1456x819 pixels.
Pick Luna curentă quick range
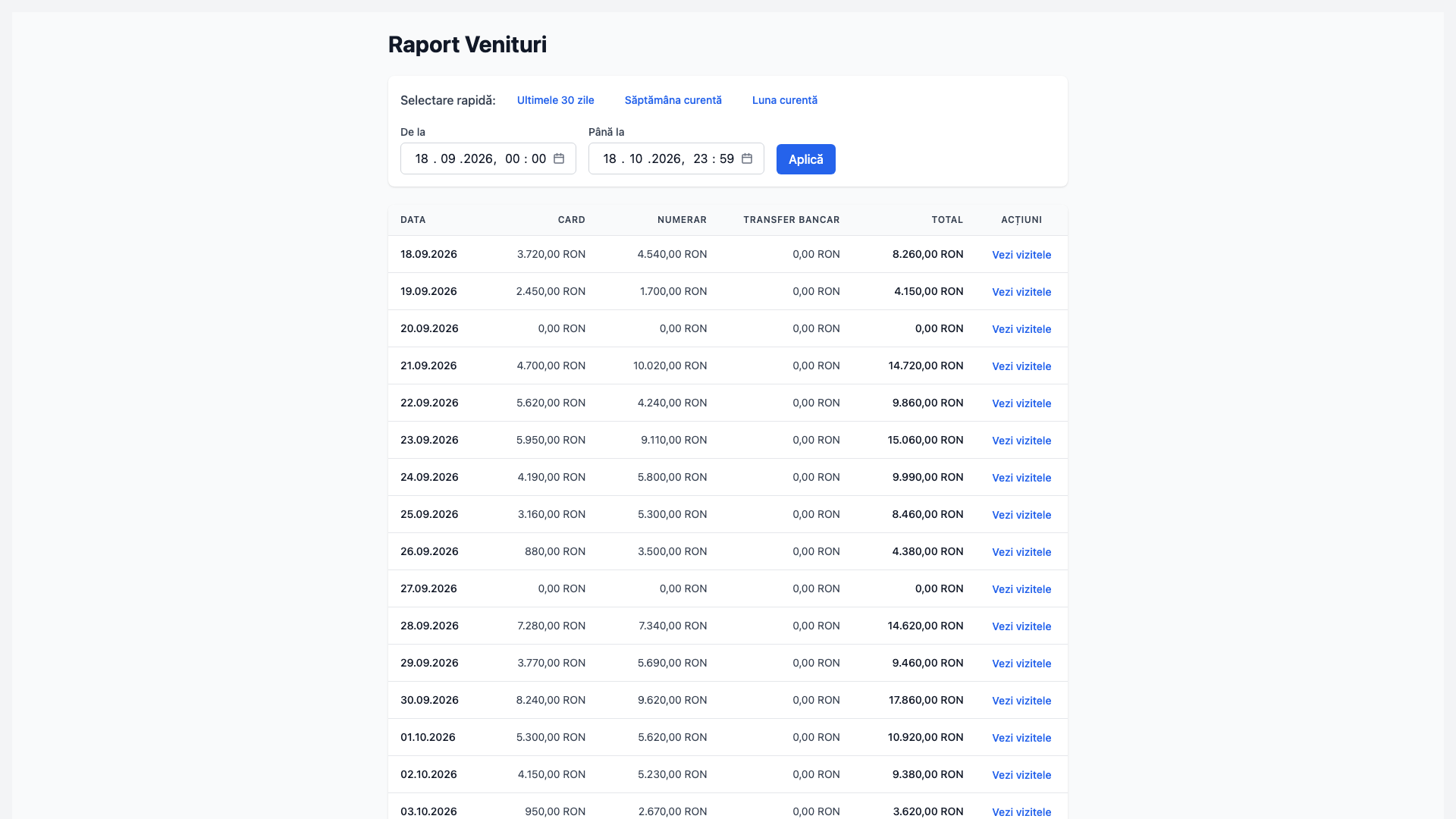pyautogui.click(x=785, y=100)
